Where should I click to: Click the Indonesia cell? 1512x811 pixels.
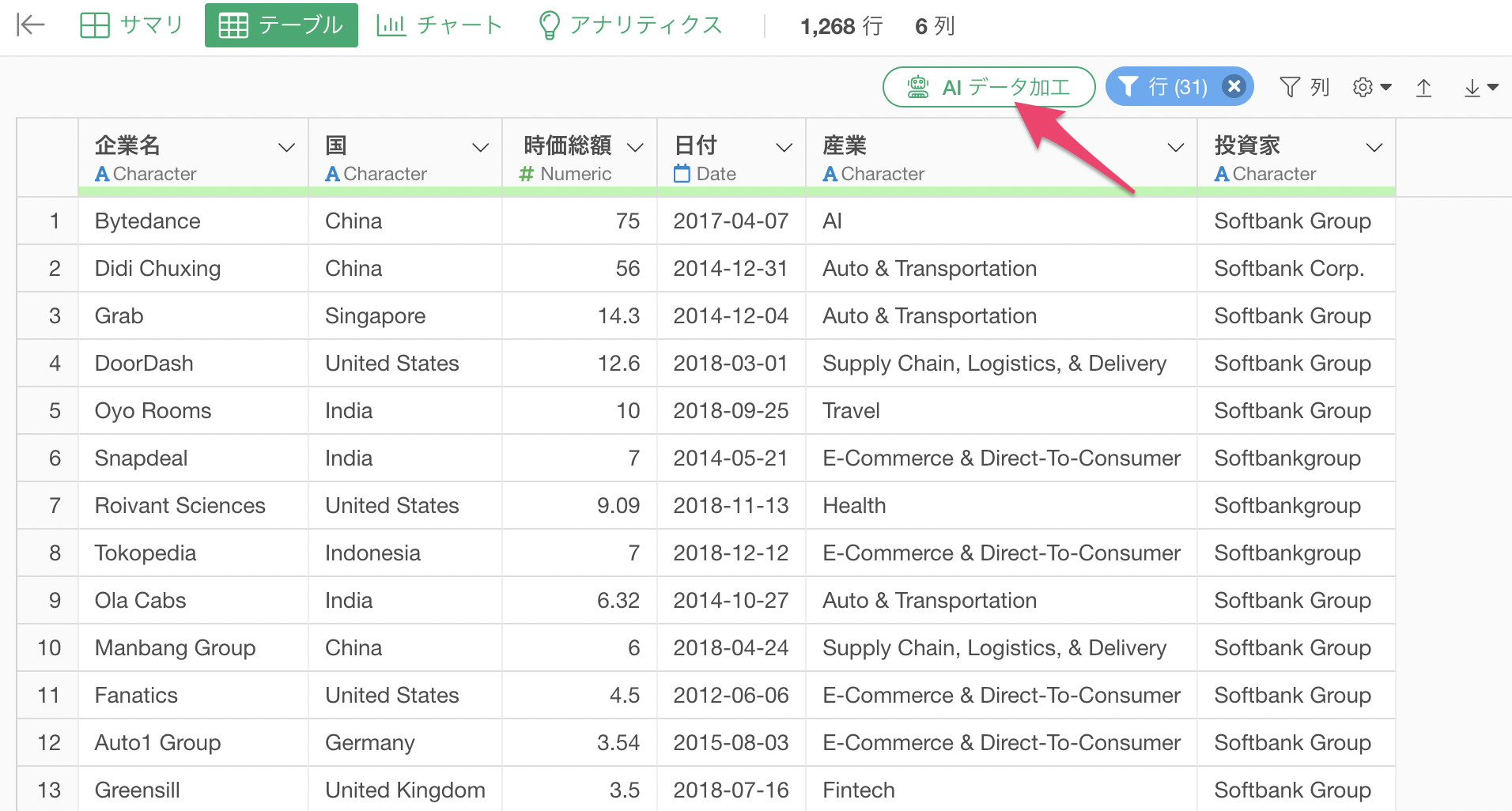pyautogui.click(x=405, y=553)
